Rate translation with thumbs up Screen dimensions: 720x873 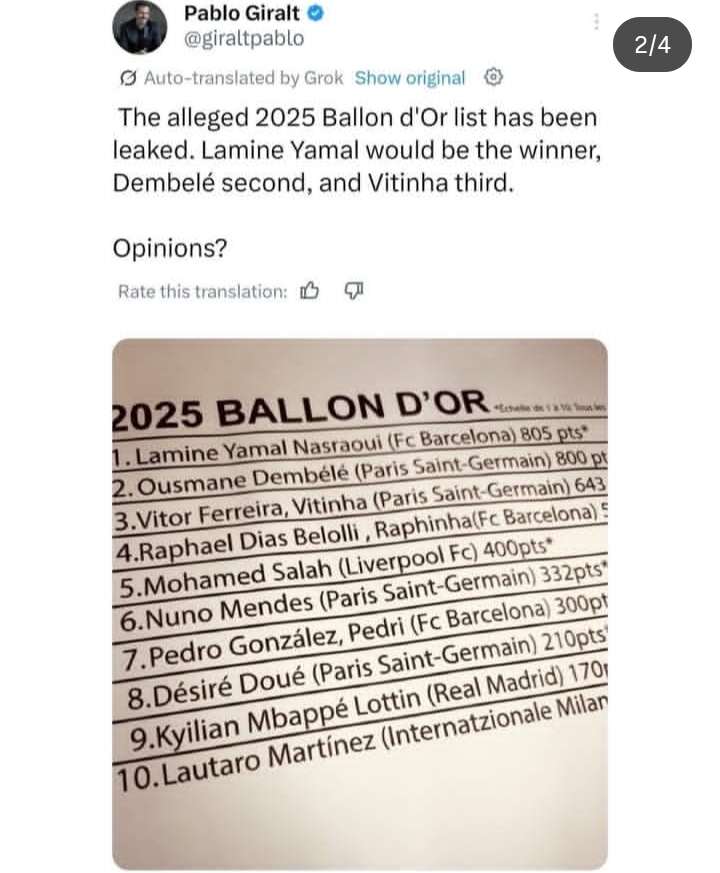point(310,291)
